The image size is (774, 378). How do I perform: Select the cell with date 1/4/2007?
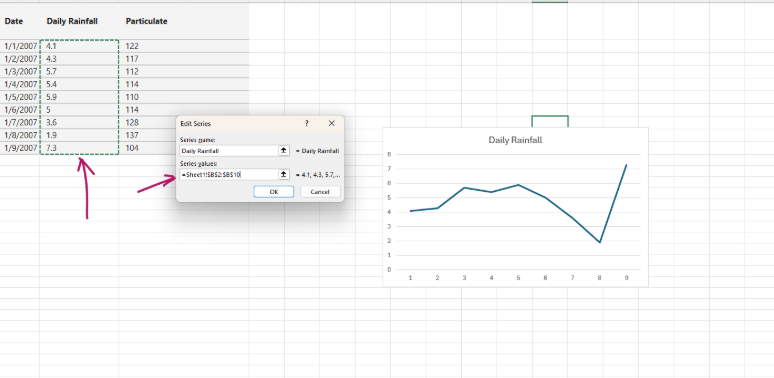(20, 84)
